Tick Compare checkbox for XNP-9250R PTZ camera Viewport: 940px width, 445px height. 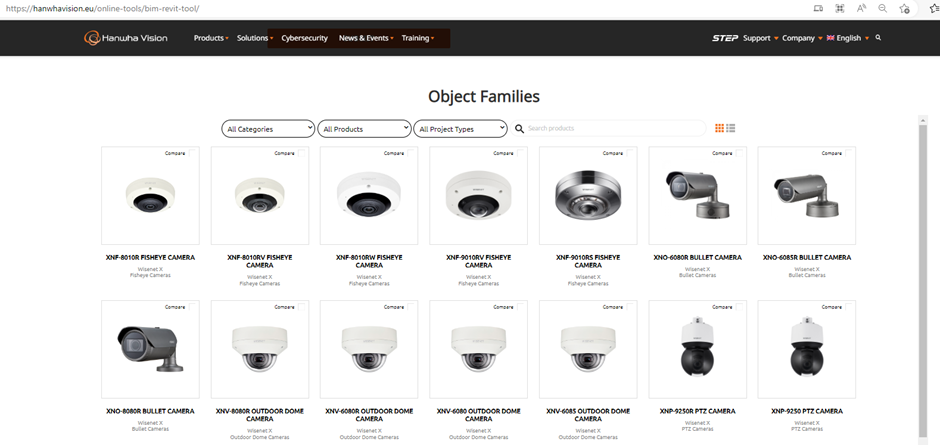[x=740, y=307]
